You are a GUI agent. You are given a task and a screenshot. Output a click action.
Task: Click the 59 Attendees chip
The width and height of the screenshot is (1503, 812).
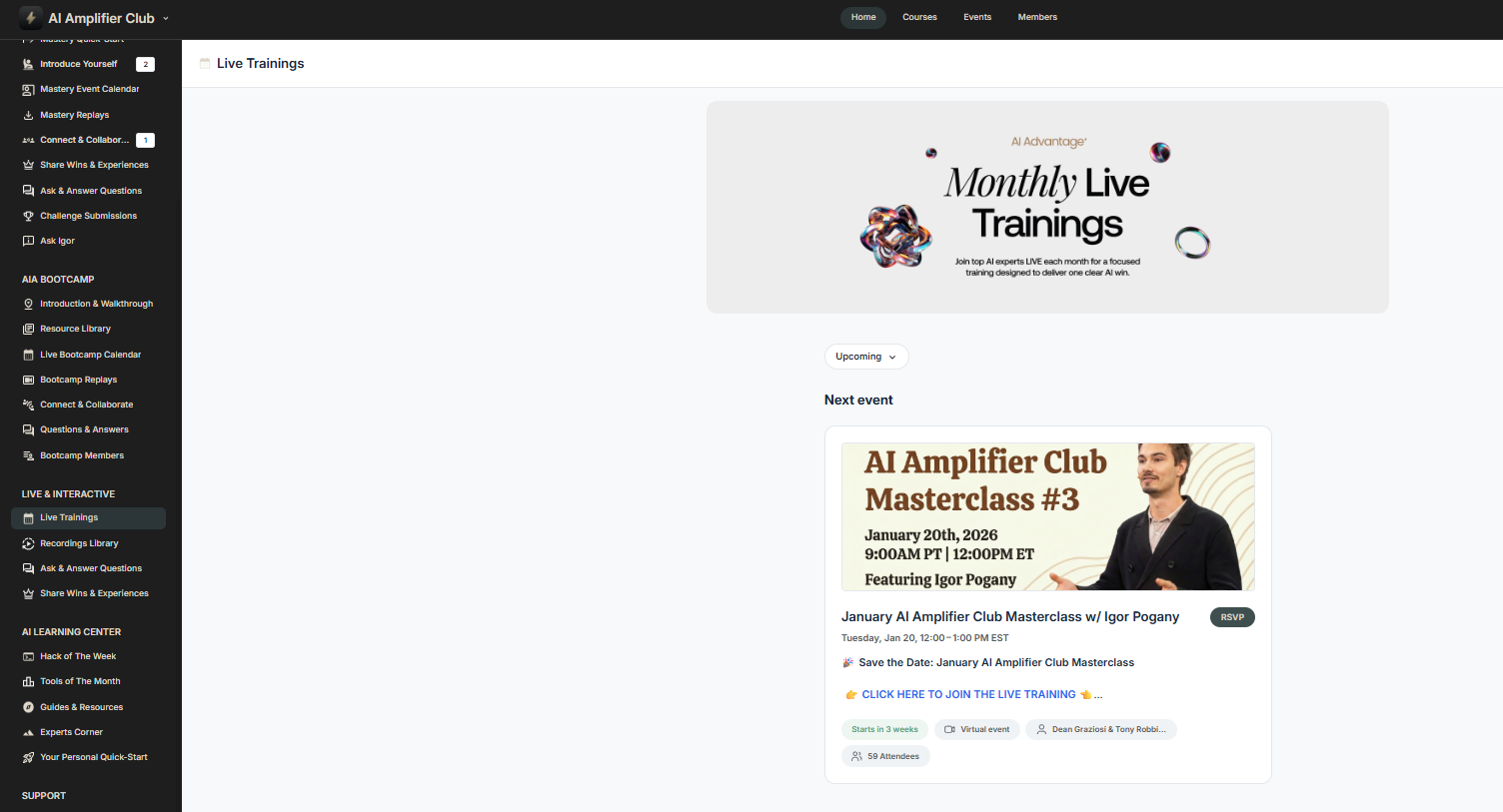(885, 756)
